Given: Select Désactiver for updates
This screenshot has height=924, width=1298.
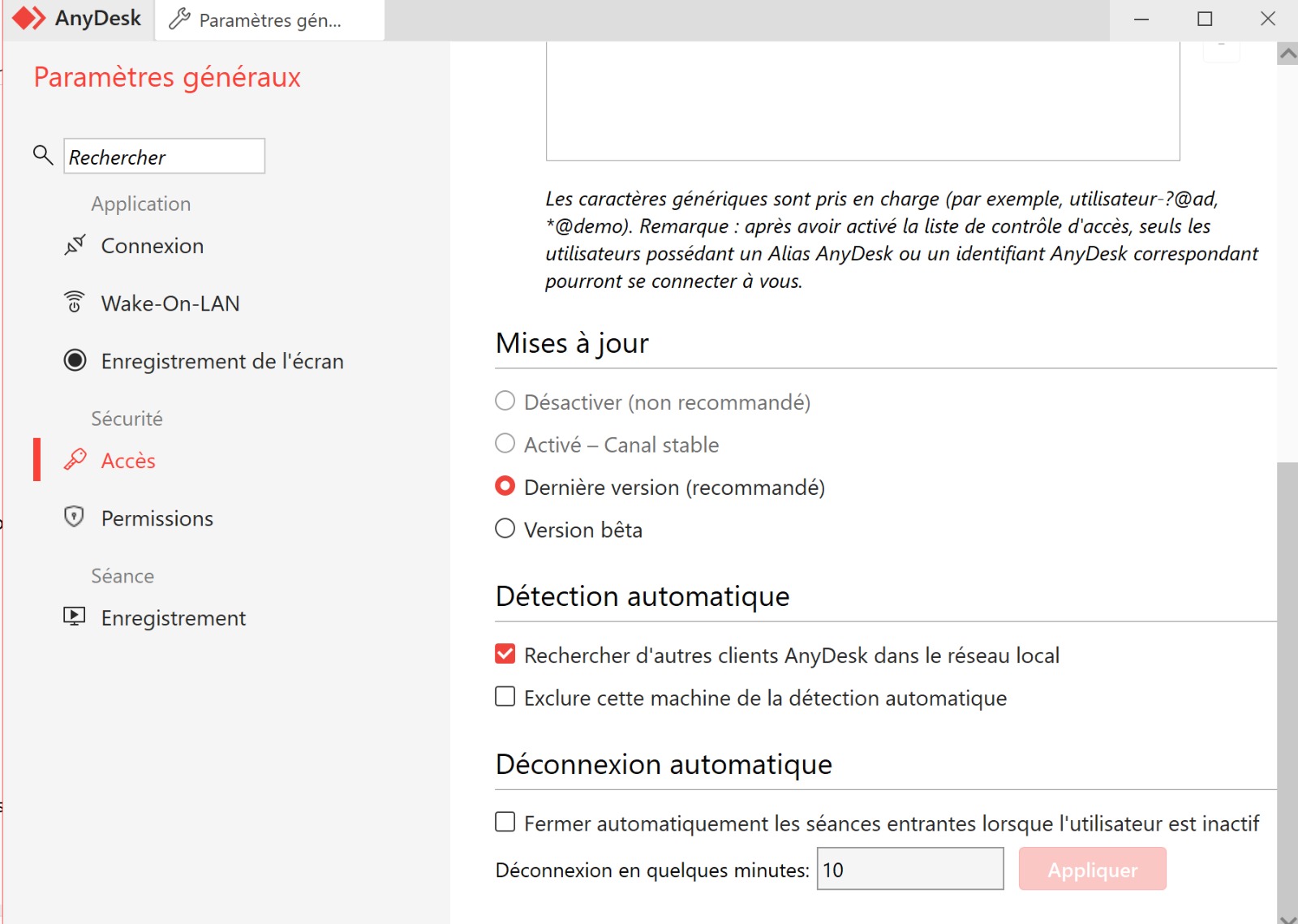Looking at the screenshot, I should coord(505,401).
